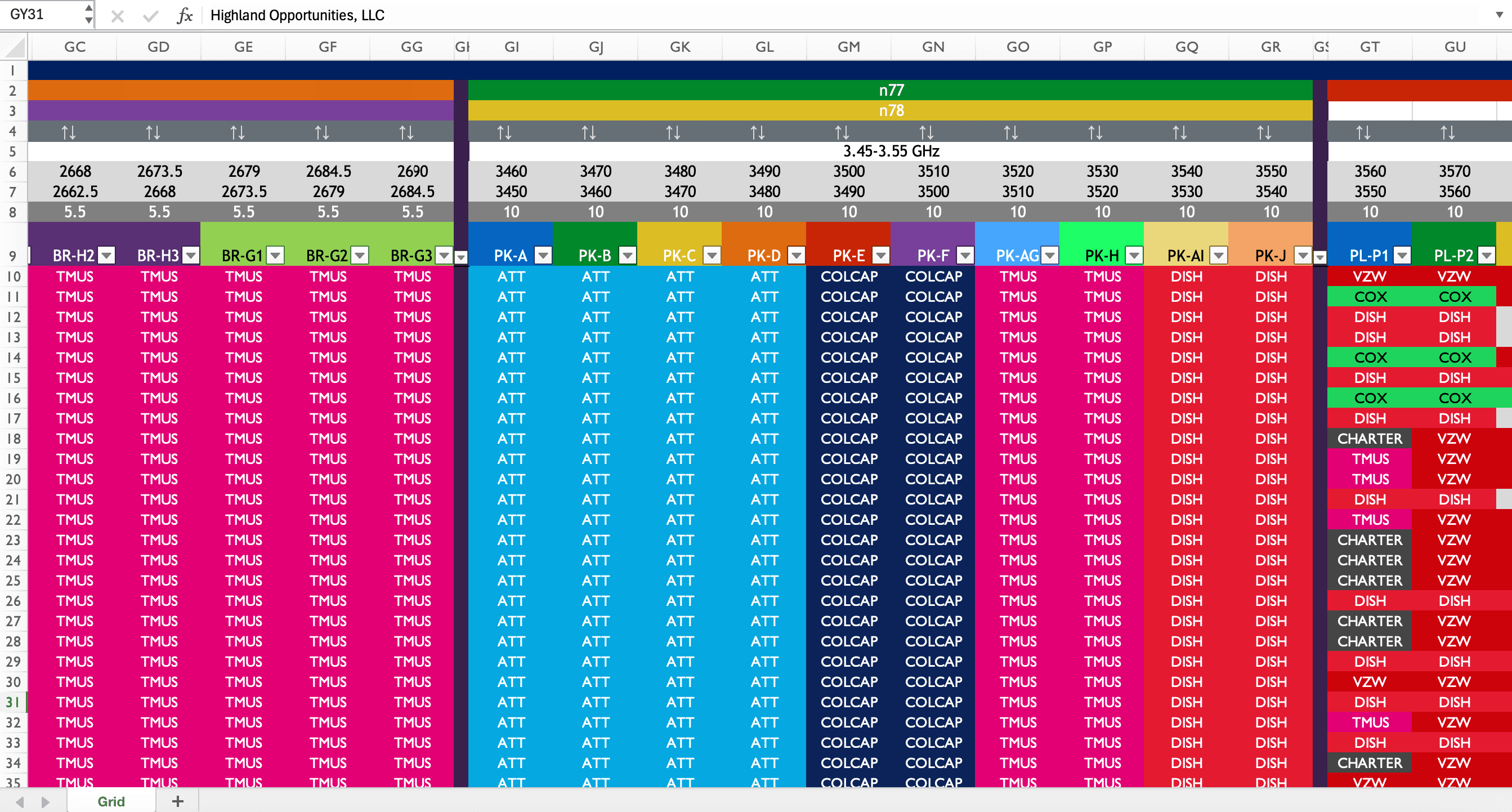The image size is (1512, 812).
Task: Click the up-down arrows in column GR
Action: (1264, 132)
